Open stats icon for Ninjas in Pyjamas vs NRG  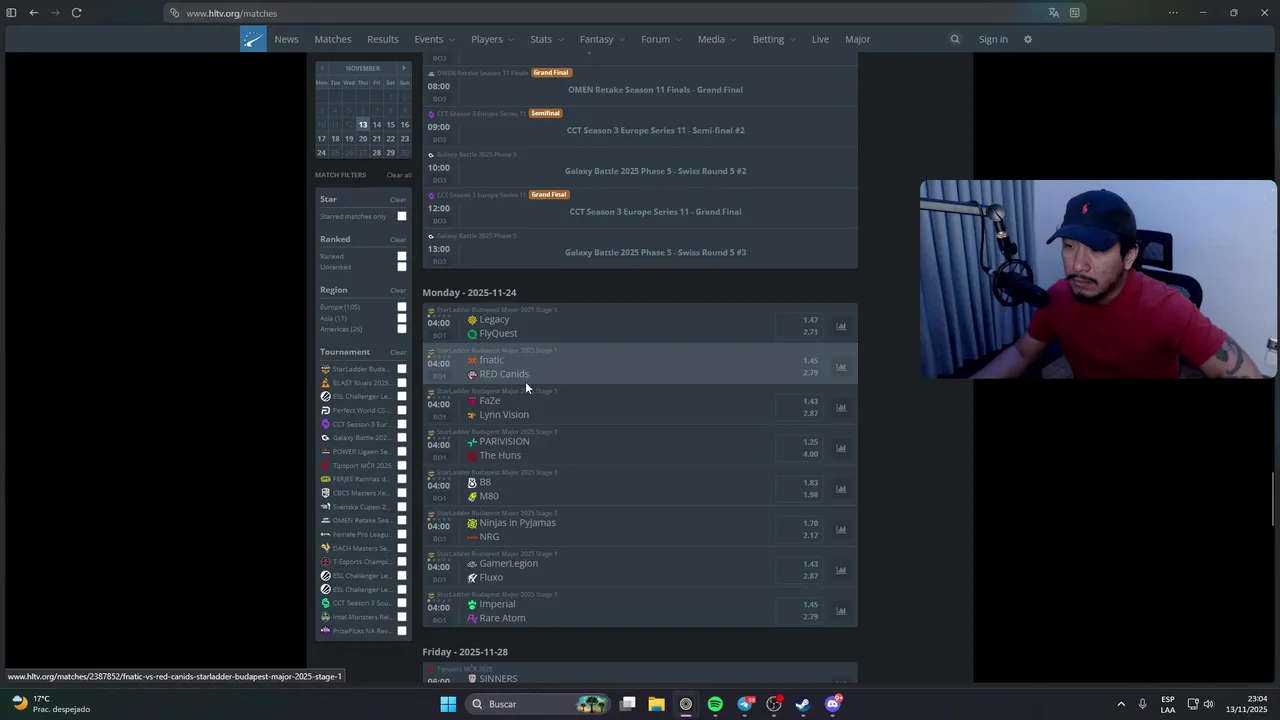[x=841, y=530]
